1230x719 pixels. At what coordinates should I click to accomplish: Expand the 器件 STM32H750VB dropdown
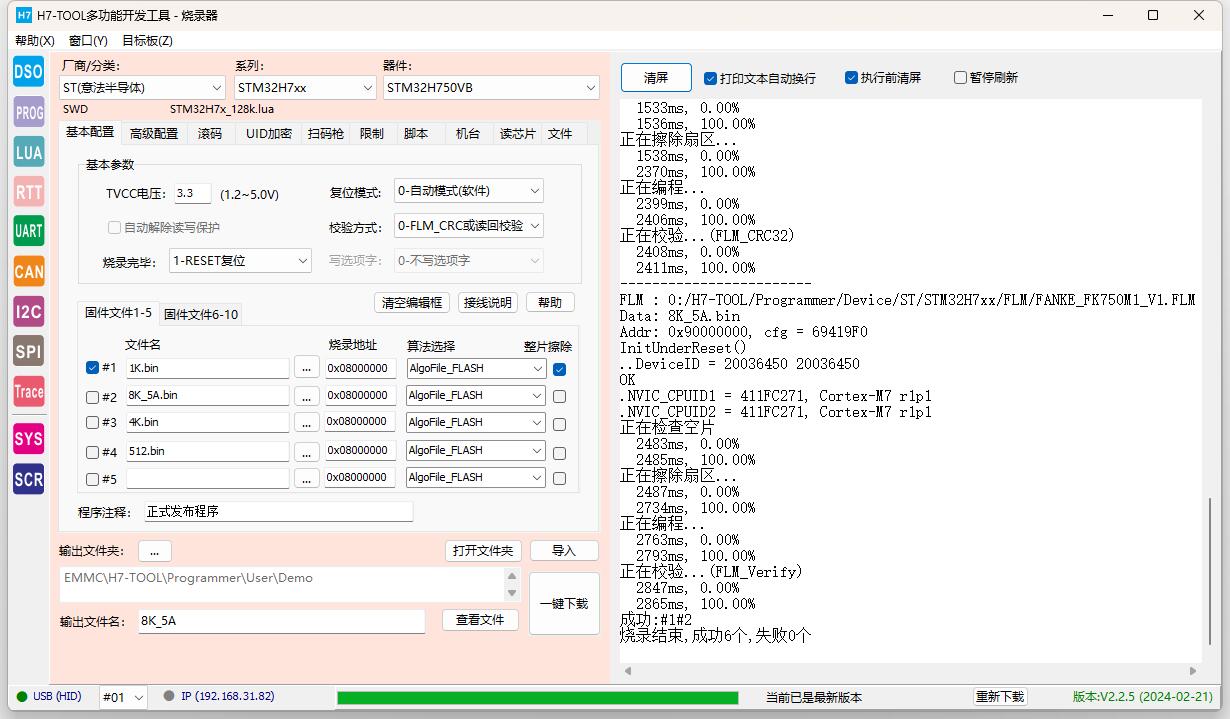pyautogui.click(x=491, y=88)
